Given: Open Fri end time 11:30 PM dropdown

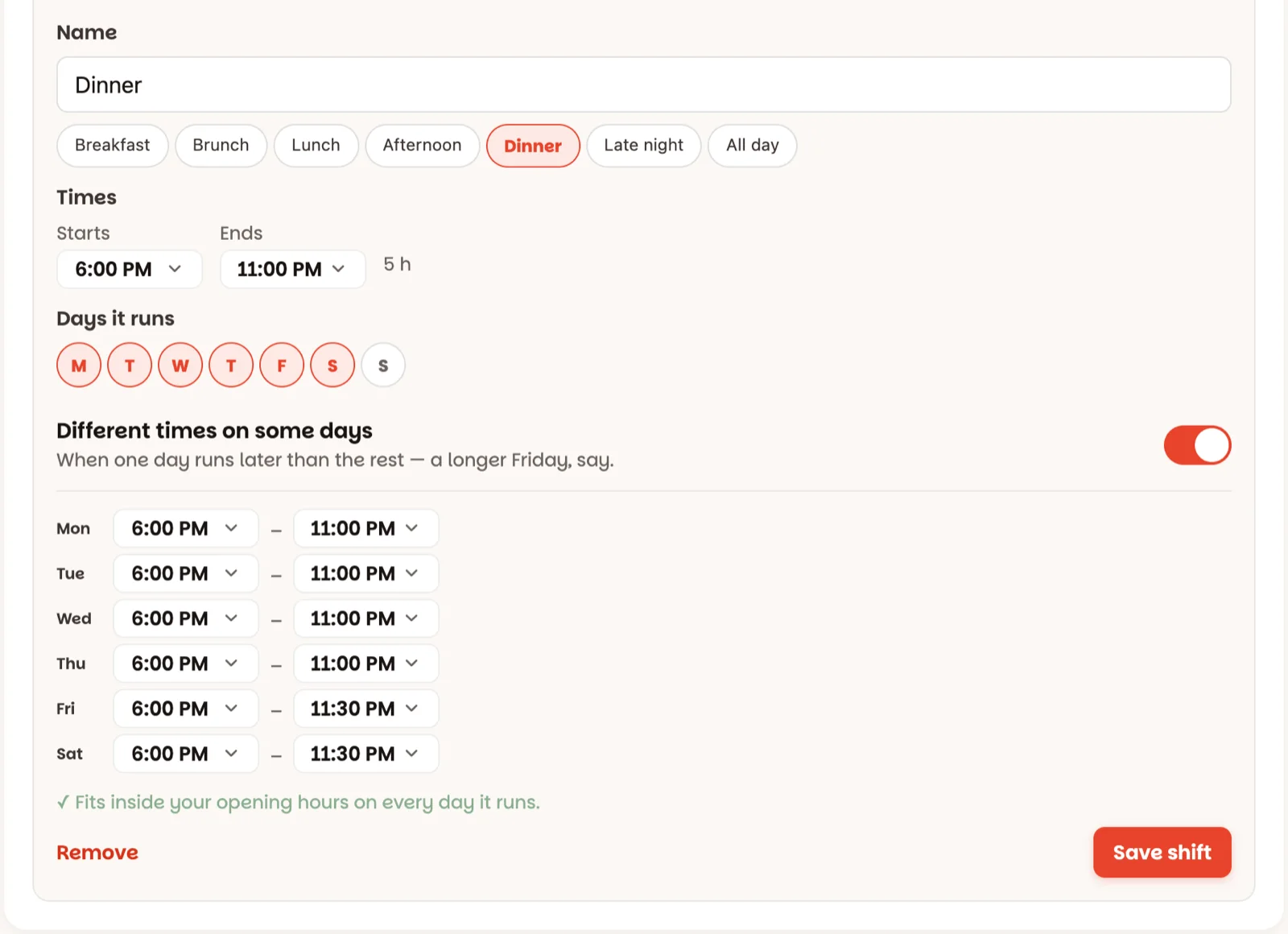Looking at the screenshot, I should [x=366, y=709].
